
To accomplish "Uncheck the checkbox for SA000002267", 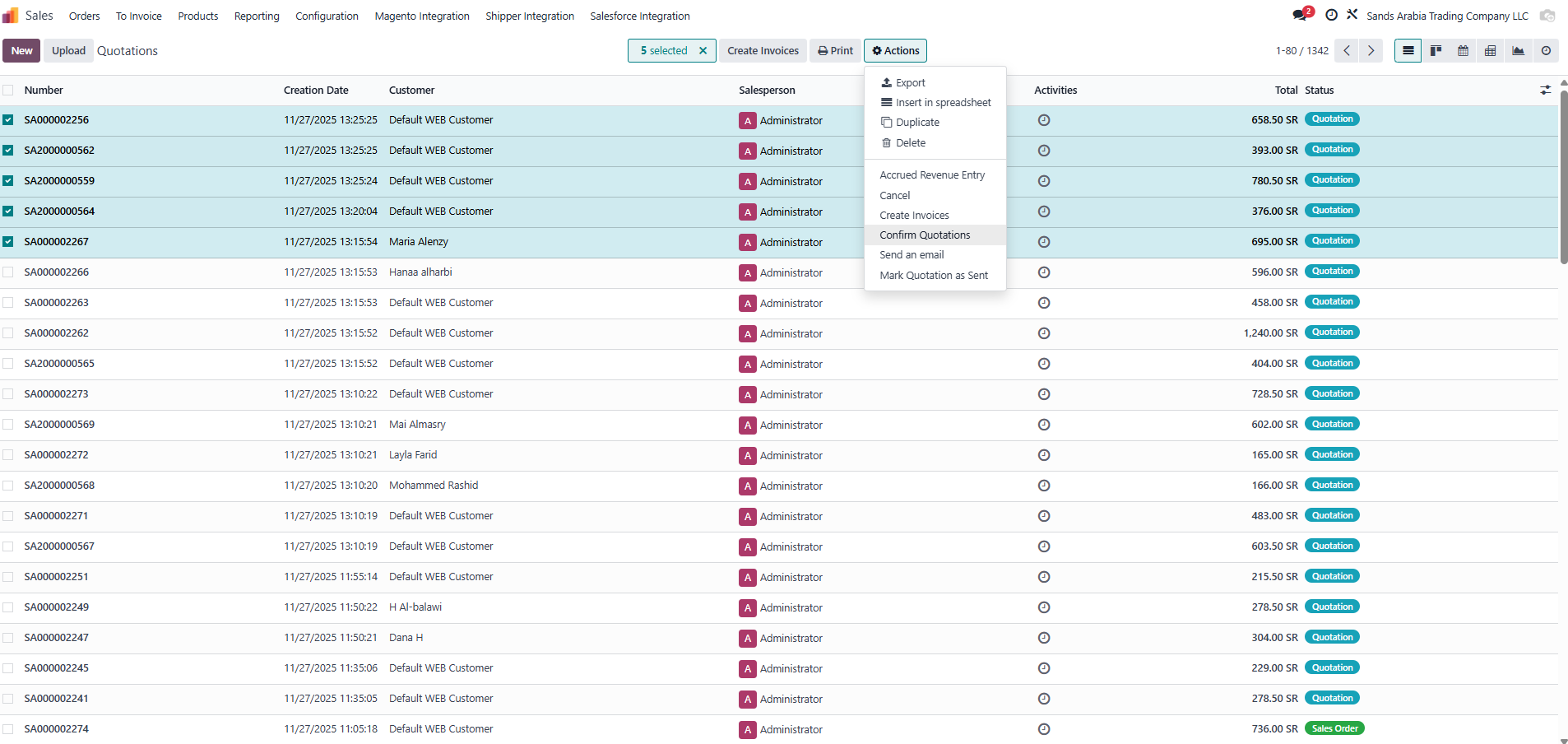I will tap(7, 242).
